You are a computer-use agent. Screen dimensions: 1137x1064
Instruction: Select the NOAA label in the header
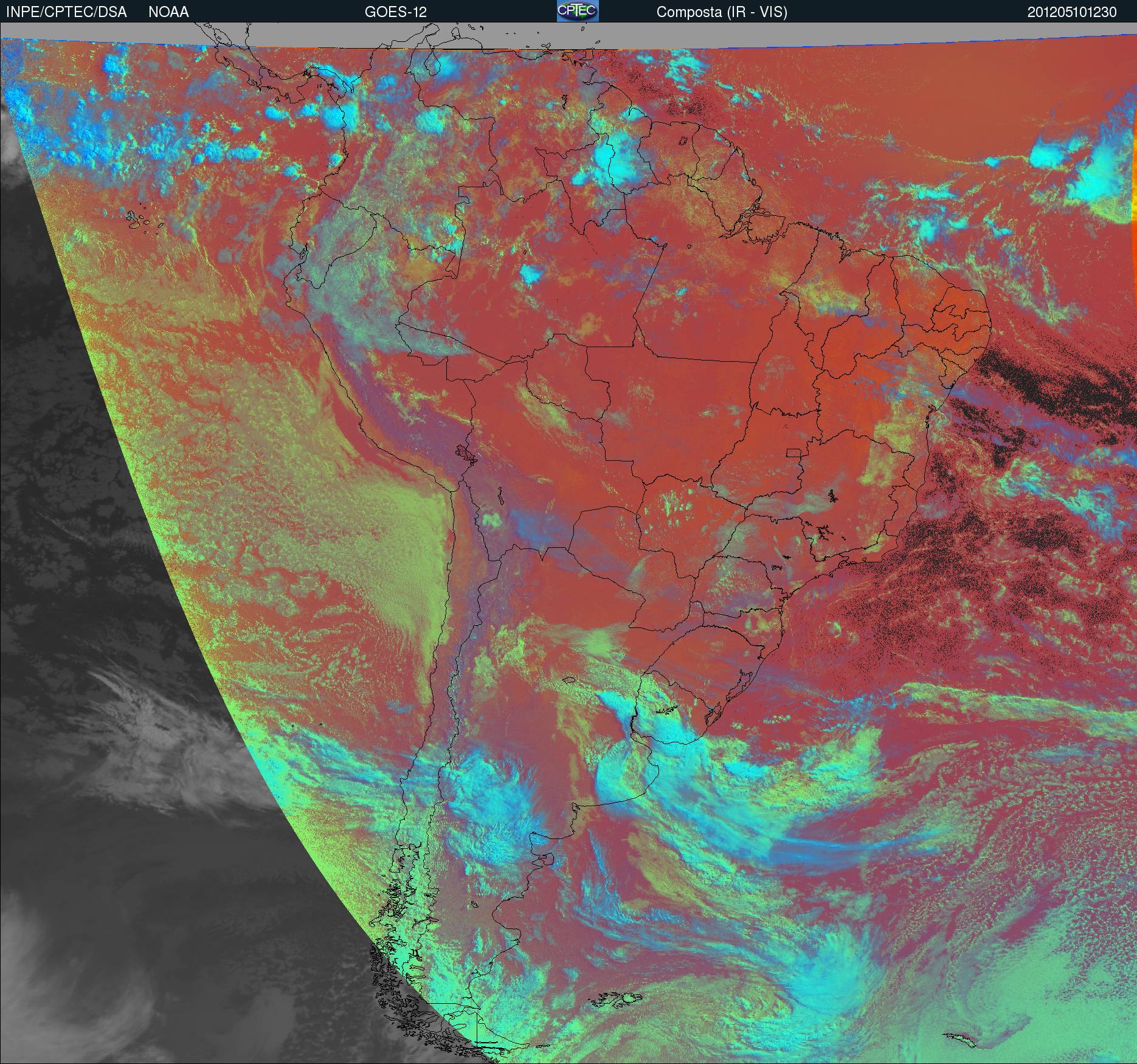tap(168, 12)
